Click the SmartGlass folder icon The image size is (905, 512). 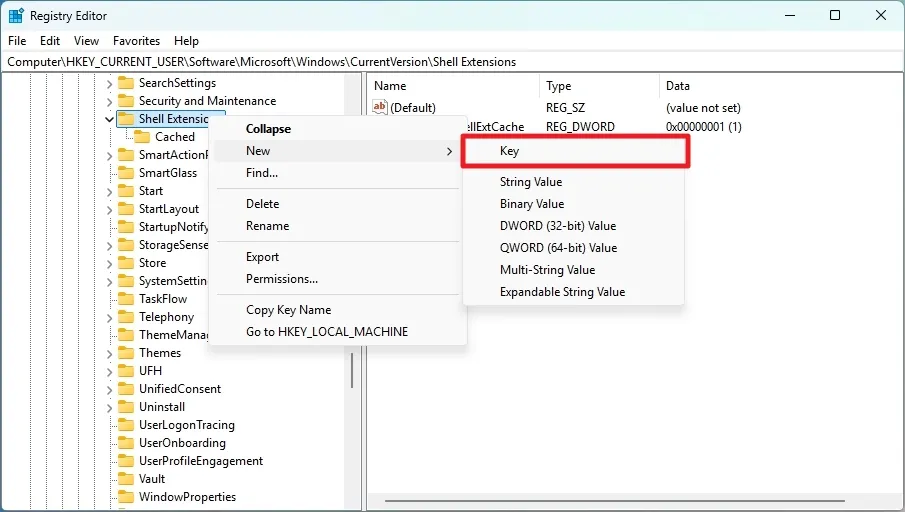[126, 173]
